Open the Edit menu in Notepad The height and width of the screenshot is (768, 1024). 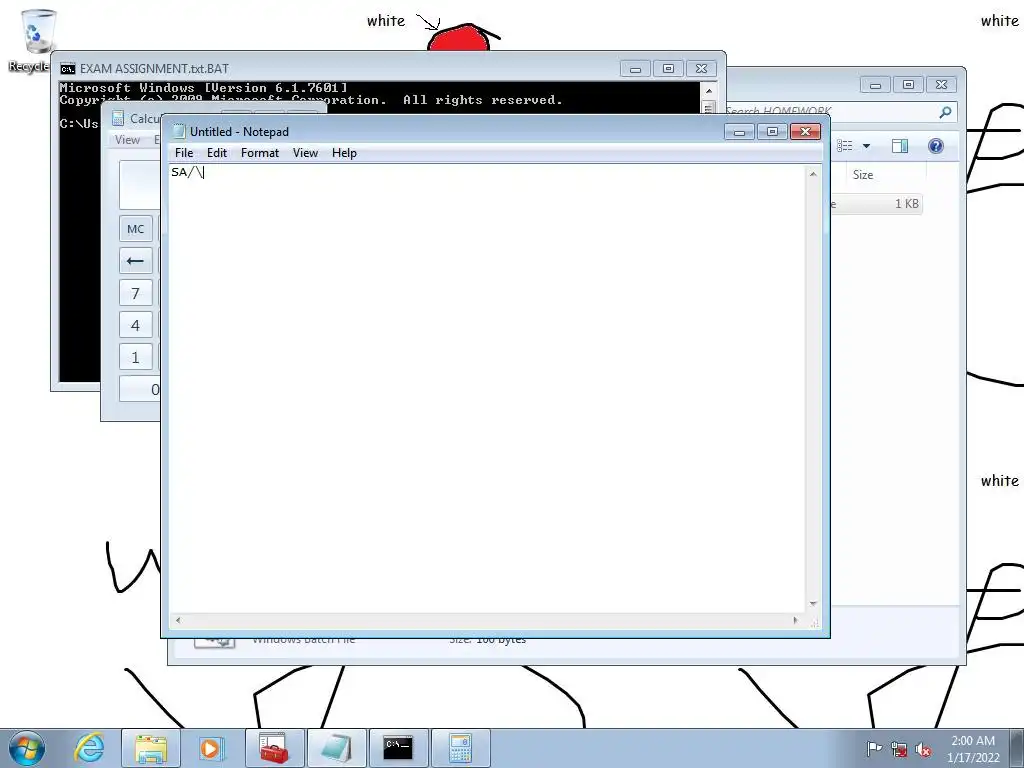[217, 153]
